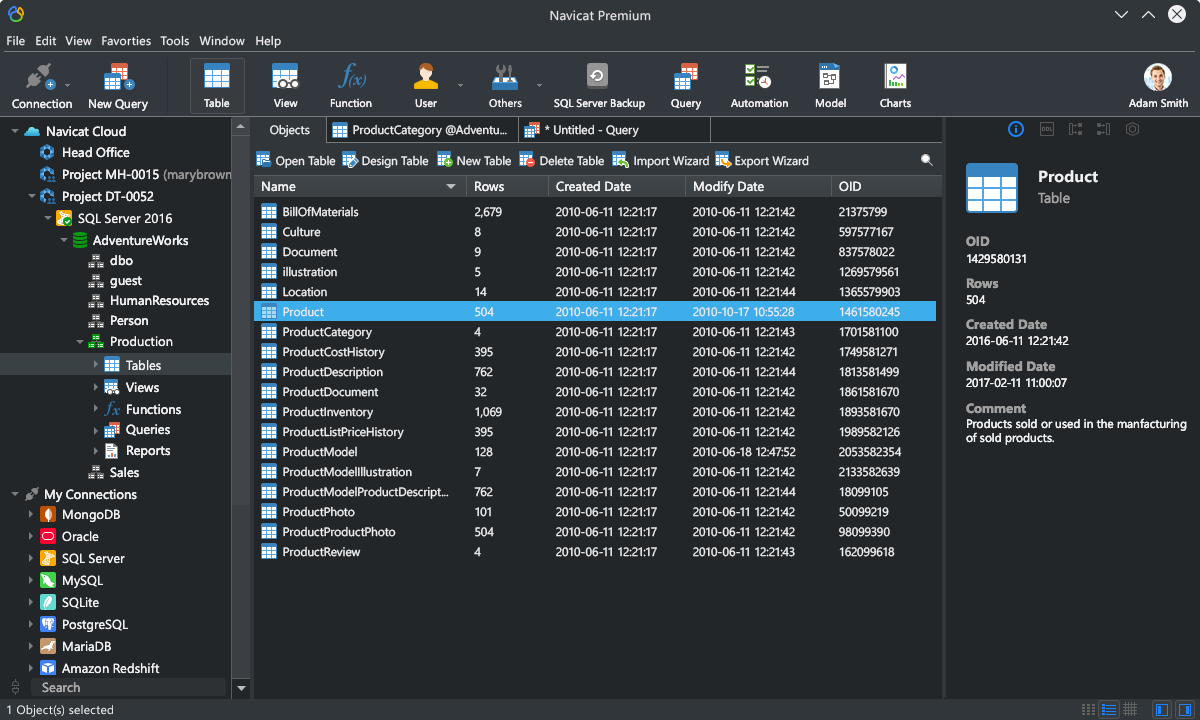Collapse the Project DT-0052 node
This screenshot has width=1200, height=720.
click(31, 196)
